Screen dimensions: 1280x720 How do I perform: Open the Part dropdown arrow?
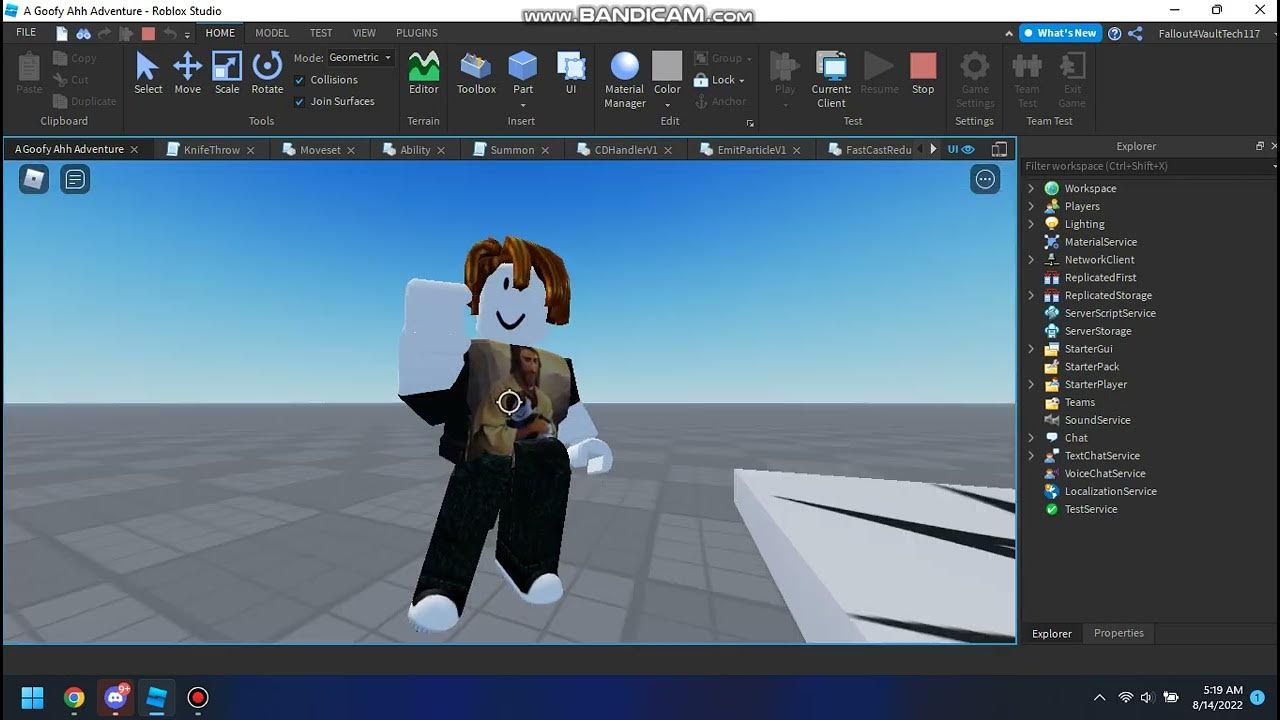tap(523, 104)
